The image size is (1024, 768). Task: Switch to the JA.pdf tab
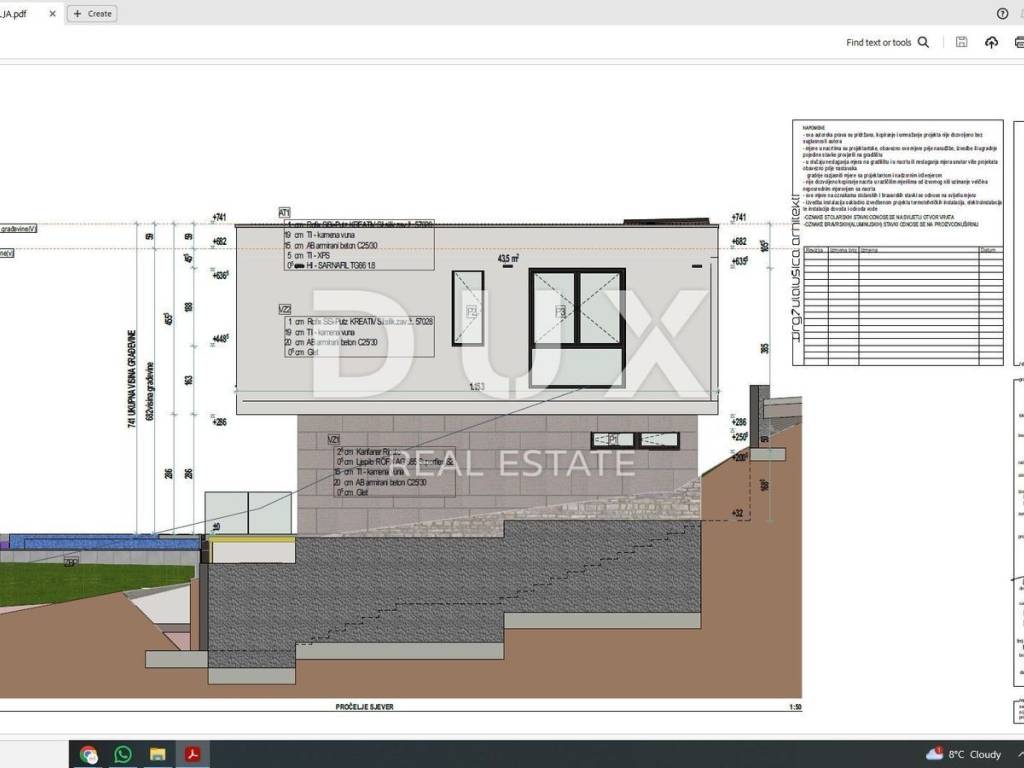click(x=30, y=14)
